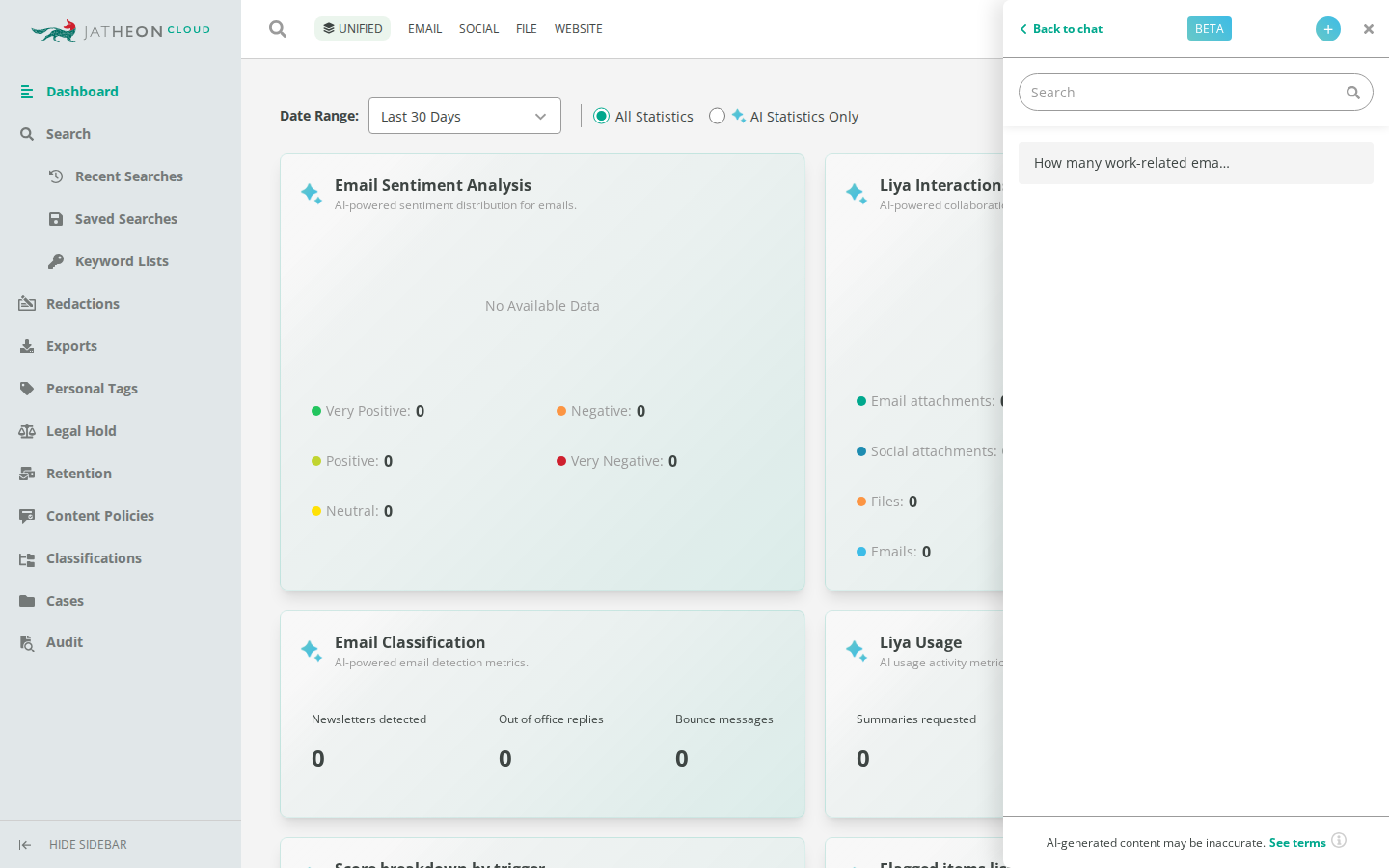
Task: Click search magnifier in chat history field
Action: (1352, 93)
